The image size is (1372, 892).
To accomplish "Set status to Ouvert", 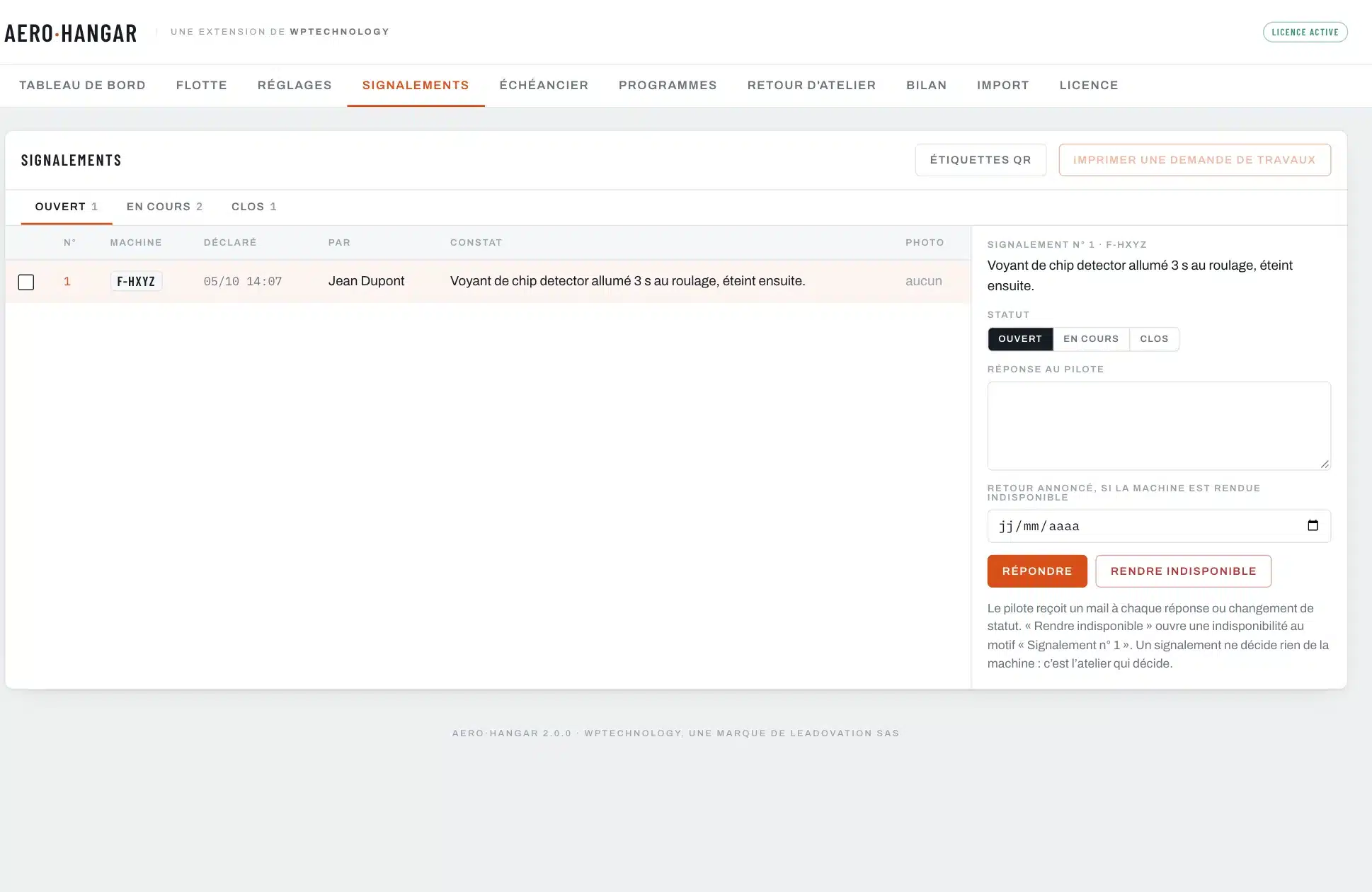I will coord(1020,339).
